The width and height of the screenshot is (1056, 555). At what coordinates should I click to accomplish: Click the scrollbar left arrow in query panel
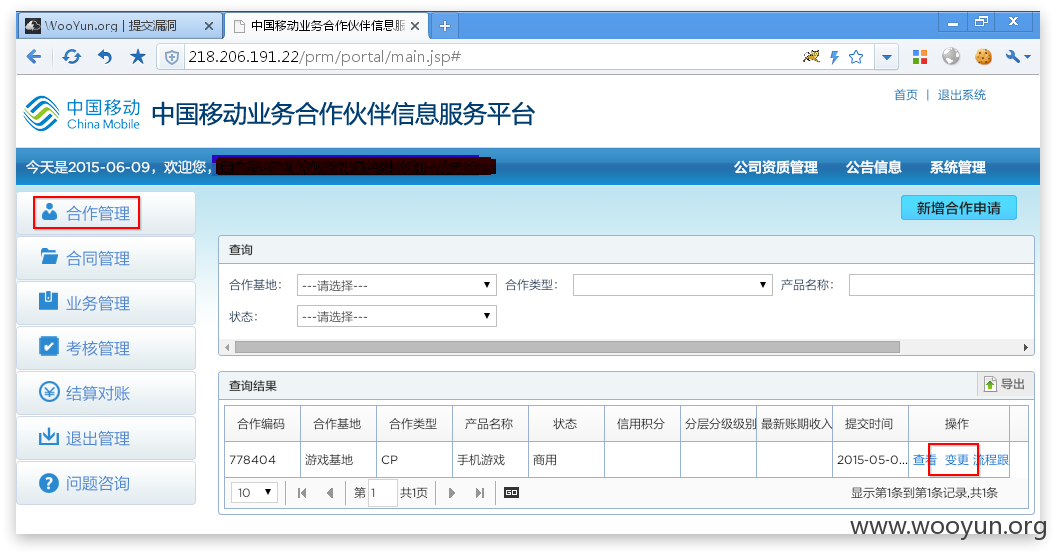pos(228,348)
